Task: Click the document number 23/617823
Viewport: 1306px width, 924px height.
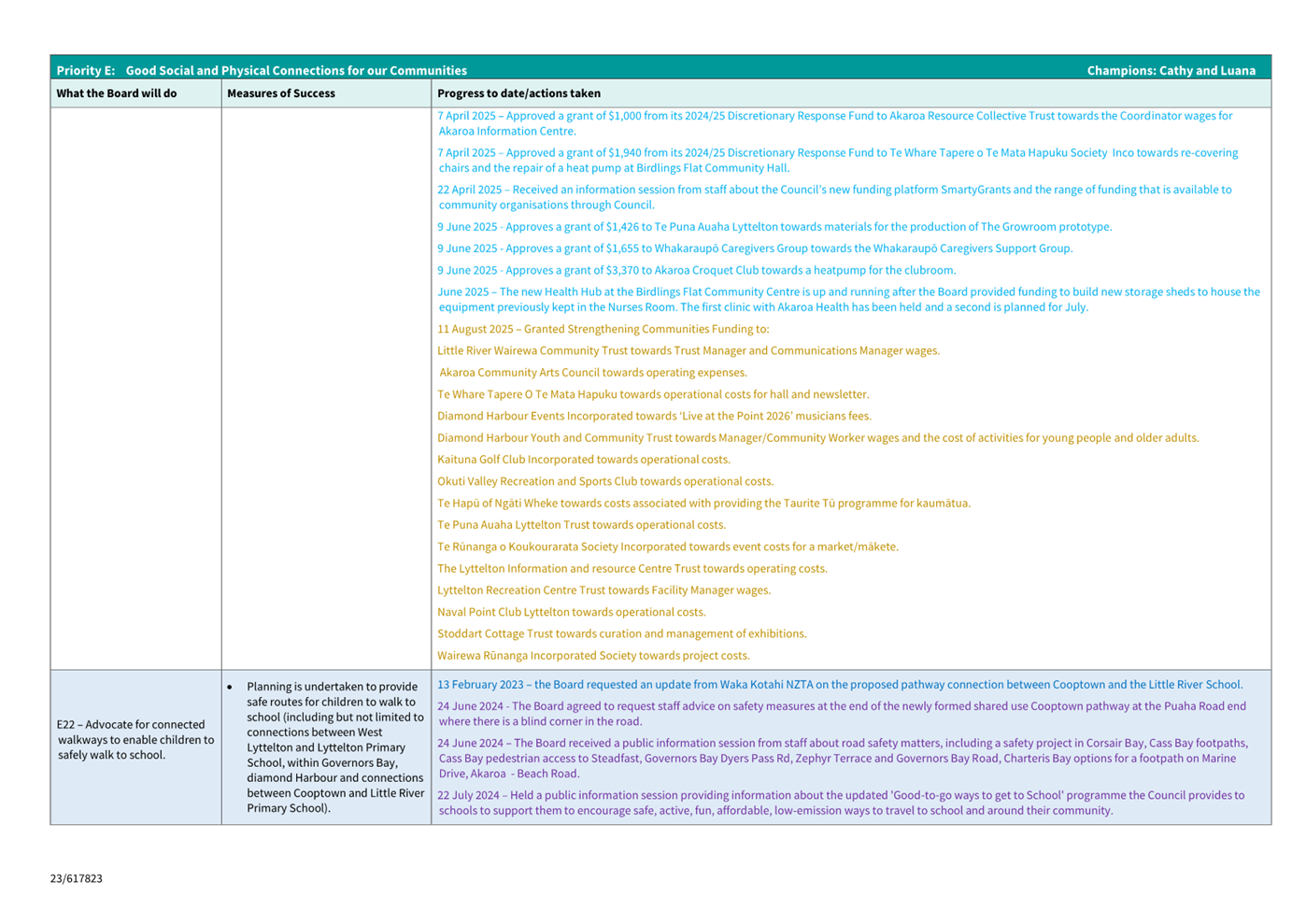Action: (77, 878)
